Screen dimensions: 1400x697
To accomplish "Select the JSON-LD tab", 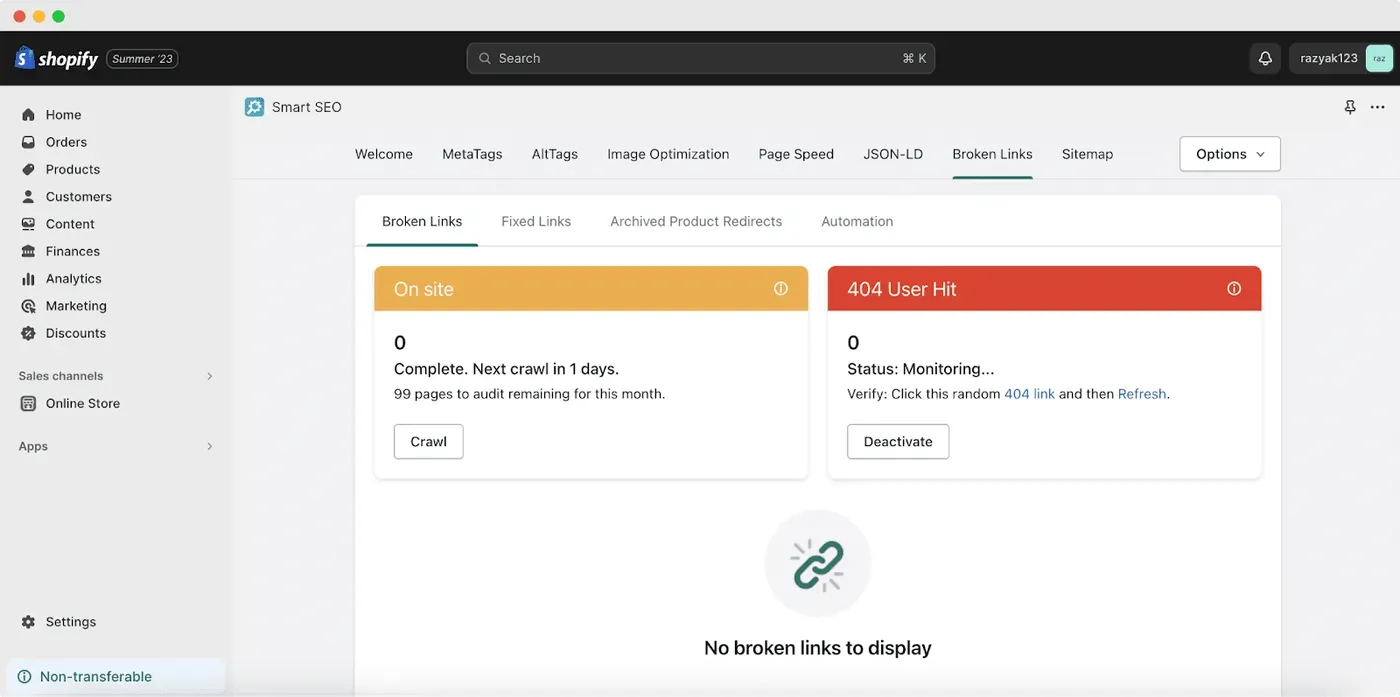I will (893, 154).
